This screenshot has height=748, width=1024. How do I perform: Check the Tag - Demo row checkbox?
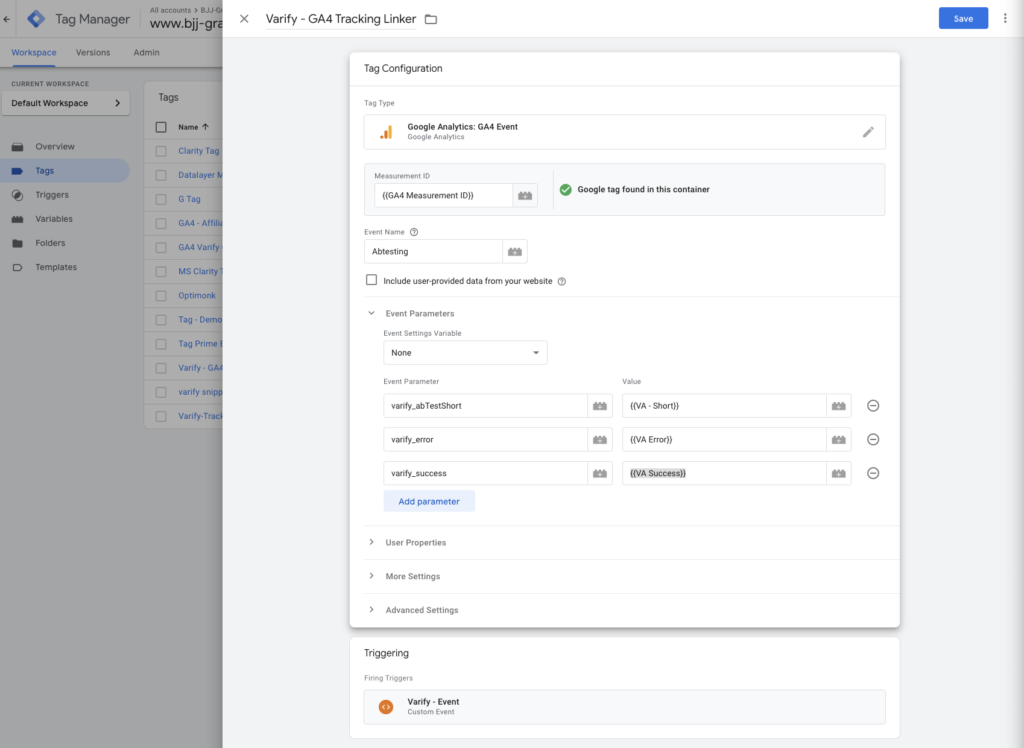pyautogui.click(x=161, y=320)
